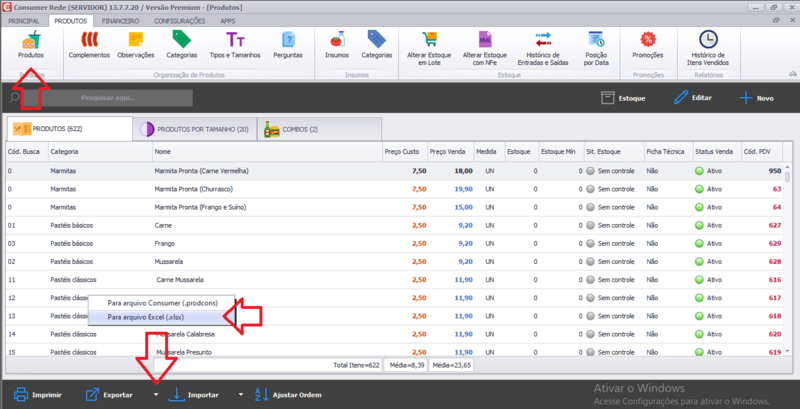Viewport: 800px width, 409px height.
Task: Click price 19,90 in Preço Venda
Action: tap(463, 189)
